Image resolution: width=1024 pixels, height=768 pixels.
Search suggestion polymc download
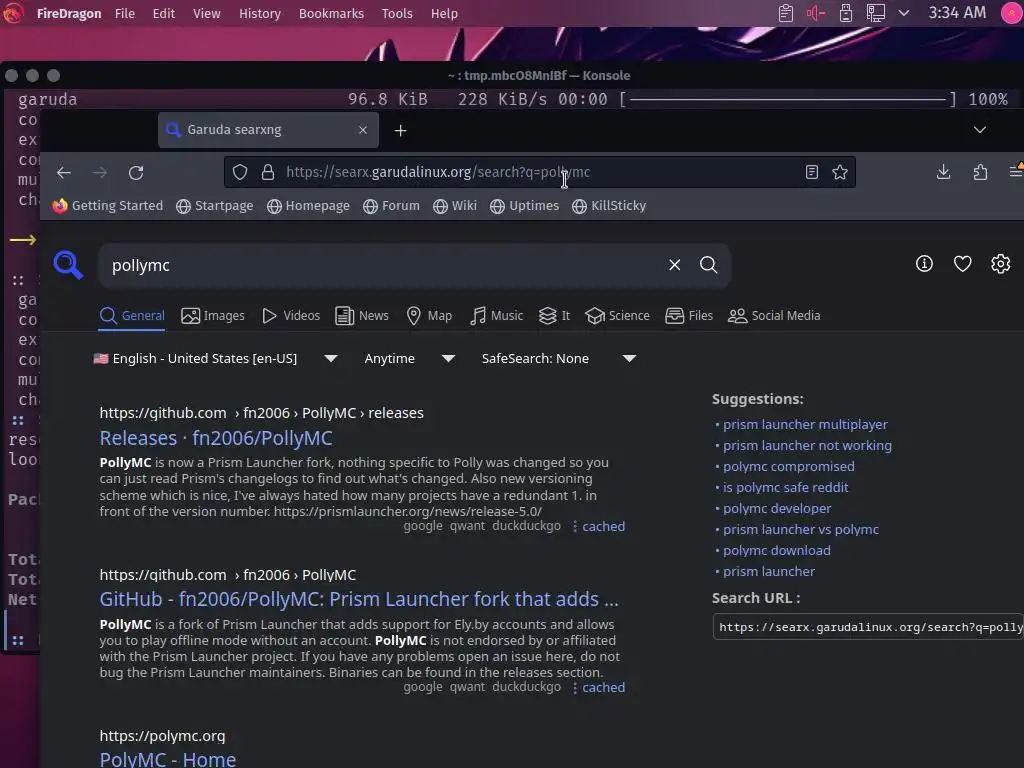(x=776, y=551)
